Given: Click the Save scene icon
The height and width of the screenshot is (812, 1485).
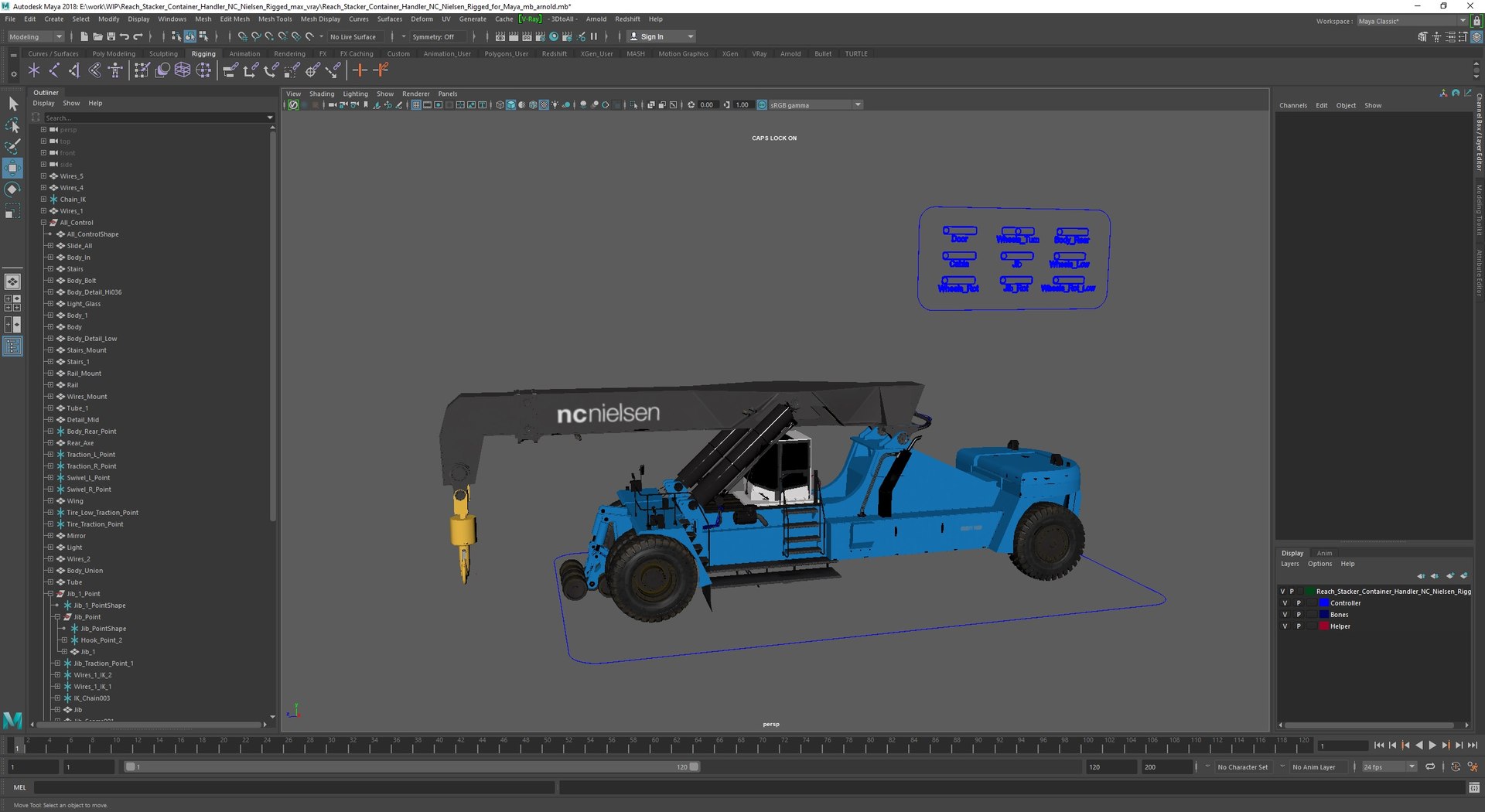Looking at the screenshot, I should click(111, 36).
